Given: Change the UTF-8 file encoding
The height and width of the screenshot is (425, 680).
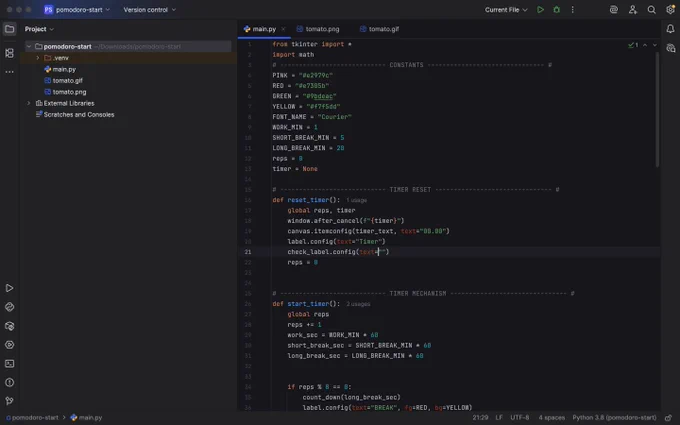Looking at the screenshot, I should click(520, 418).
